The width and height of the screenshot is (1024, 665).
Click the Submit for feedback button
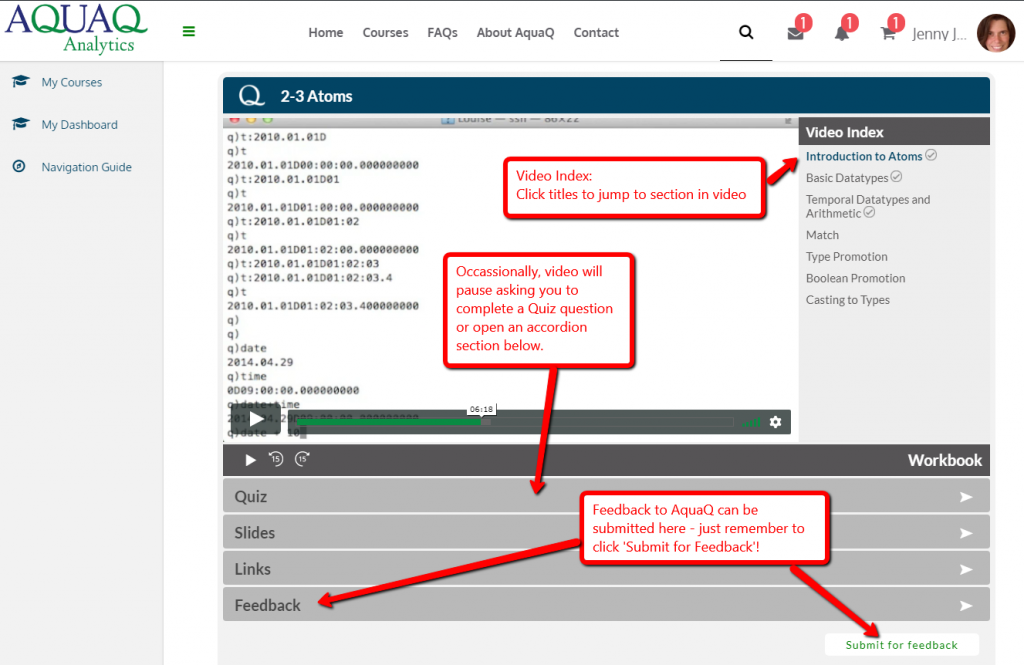point(900,644)
